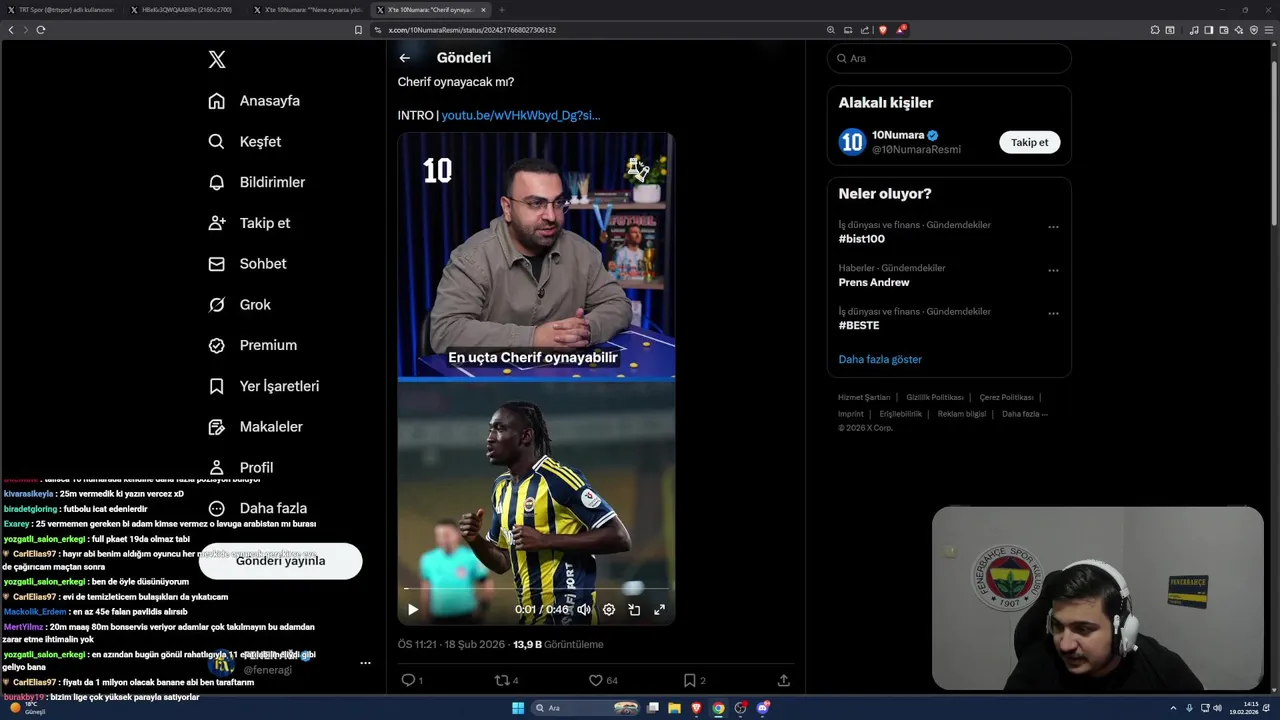
Task: Follow 10Numara with the Takip et button
Action: click(x=1029, y=142)
